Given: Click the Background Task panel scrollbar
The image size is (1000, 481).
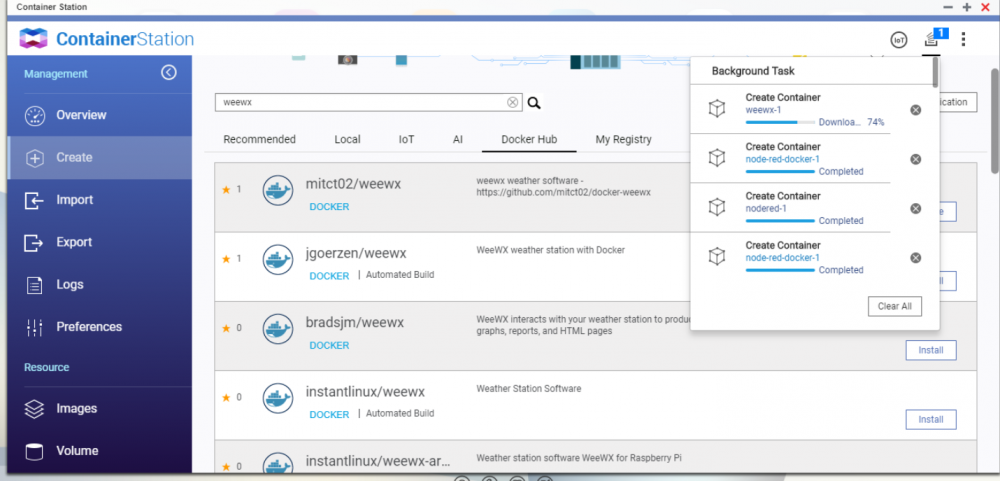Looking at the screenshot, I should [935, 72].
